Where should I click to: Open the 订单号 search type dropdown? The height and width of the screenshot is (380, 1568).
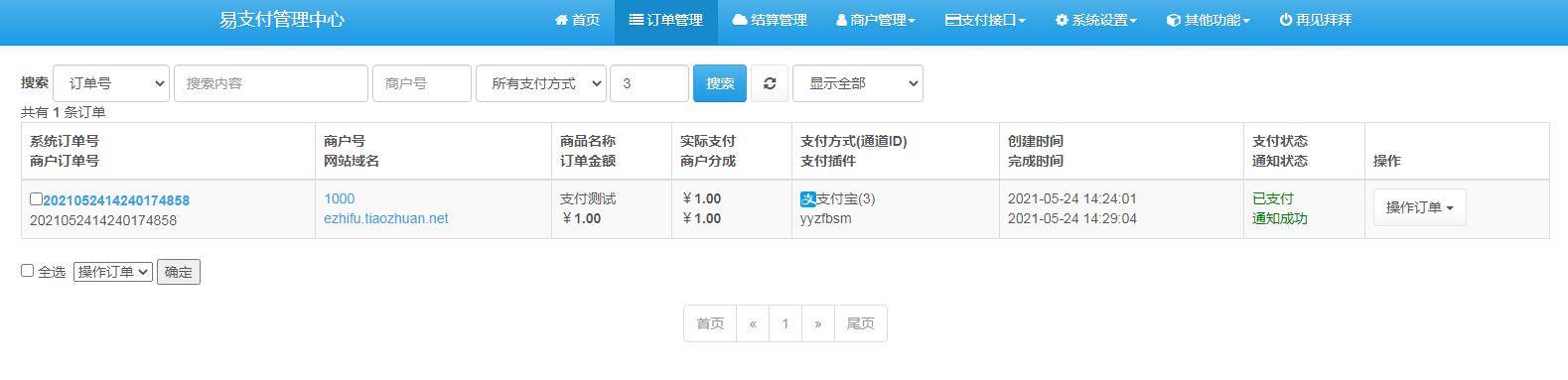111,83
